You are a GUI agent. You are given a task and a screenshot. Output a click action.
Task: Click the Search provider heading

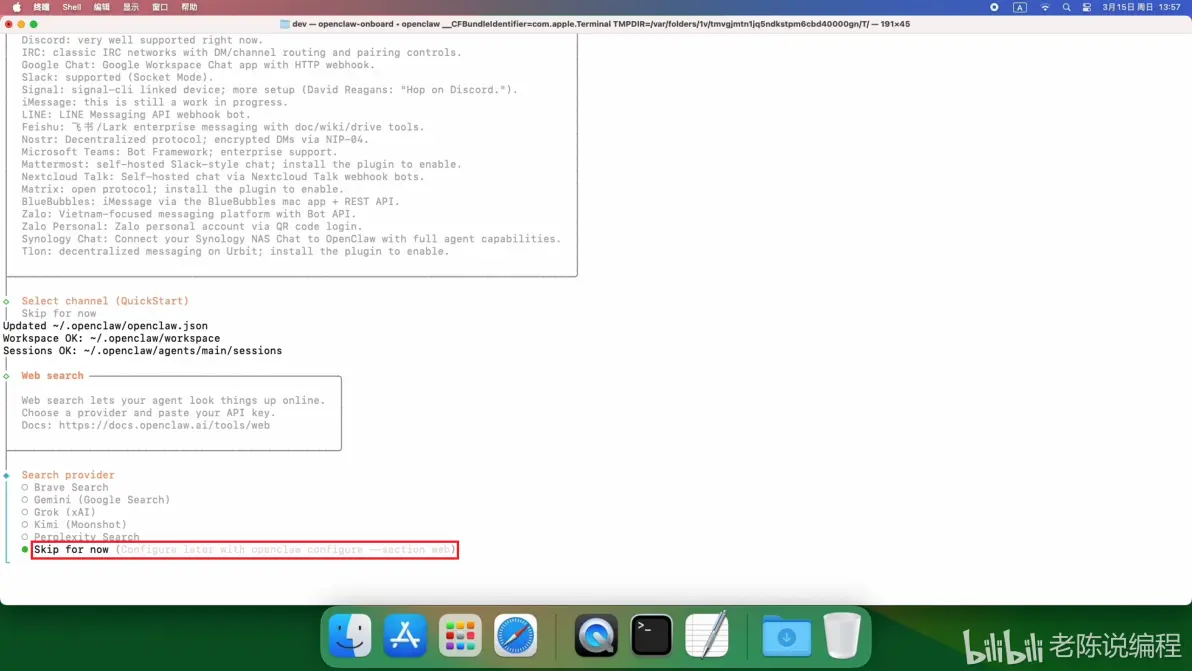[68, 475]
